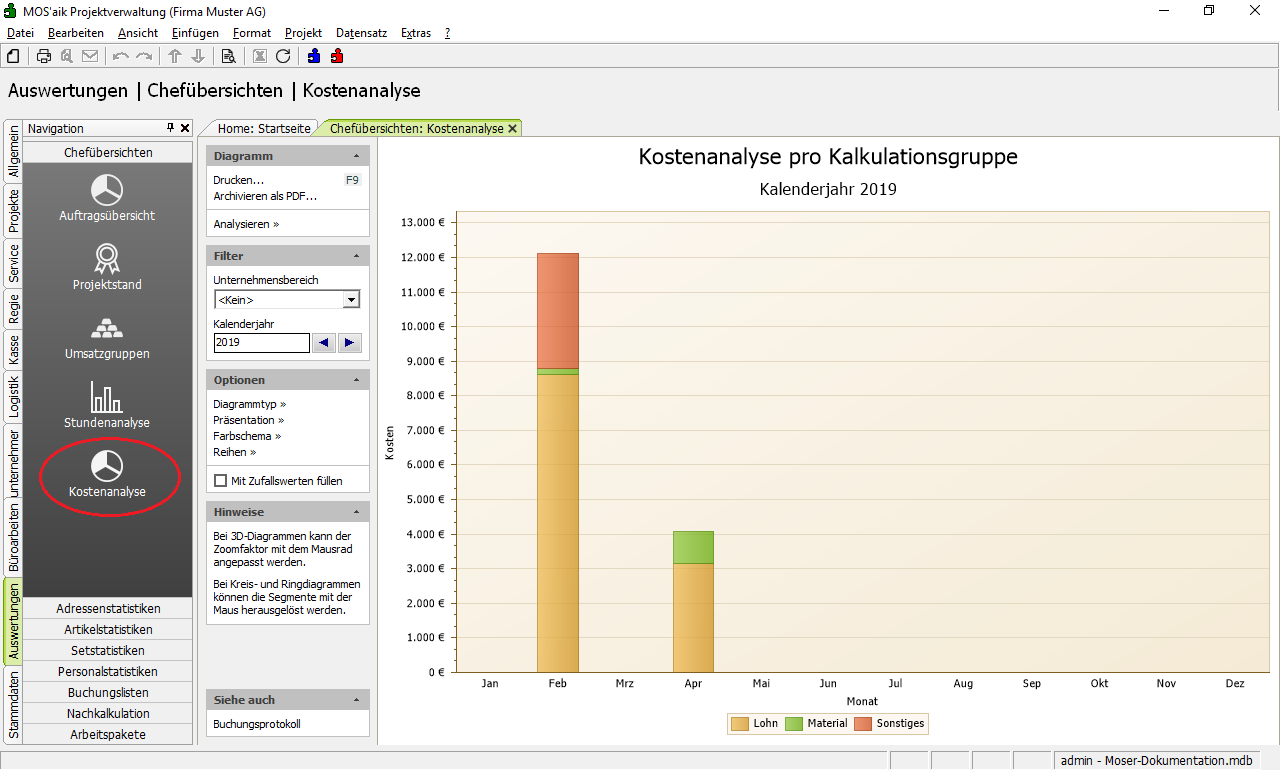Open the Unternehmensbereich dropdown
Image resolution: width=1280 pixels, height=770 pixels.
pyautogui.click(x=351, y=300)
